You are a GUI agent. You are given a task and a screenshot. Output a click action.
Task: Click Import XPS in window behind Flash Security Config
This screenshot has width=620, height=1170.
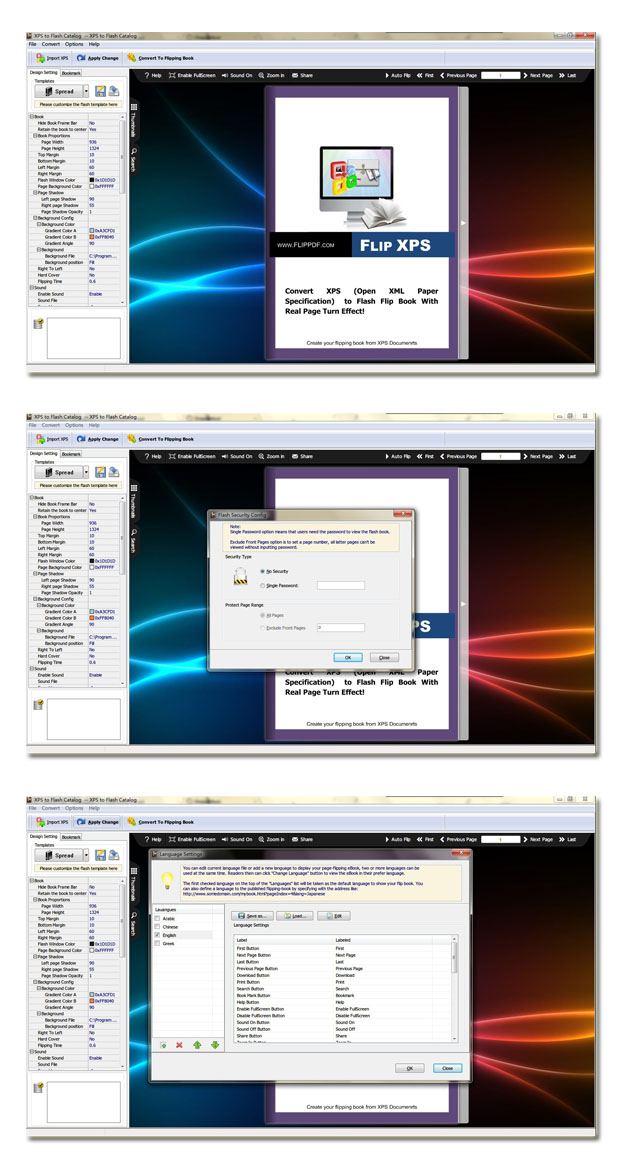pyautogui.click(x=52, y=439)
